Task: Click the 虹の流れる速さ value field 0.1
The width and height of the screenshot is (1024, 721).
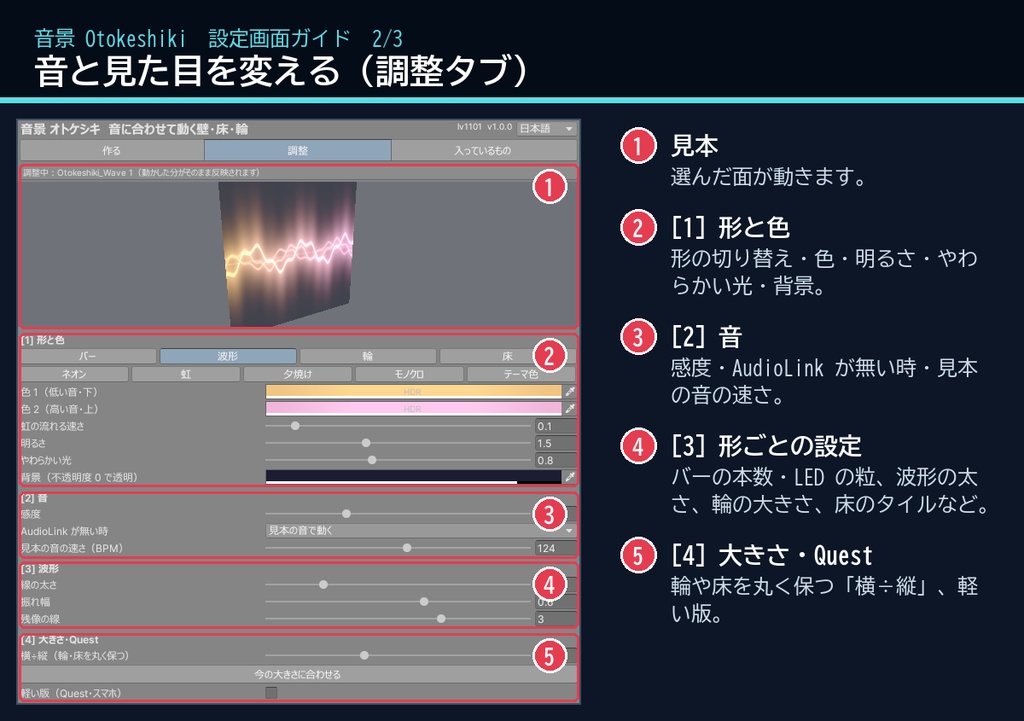Action: point(555,426)
